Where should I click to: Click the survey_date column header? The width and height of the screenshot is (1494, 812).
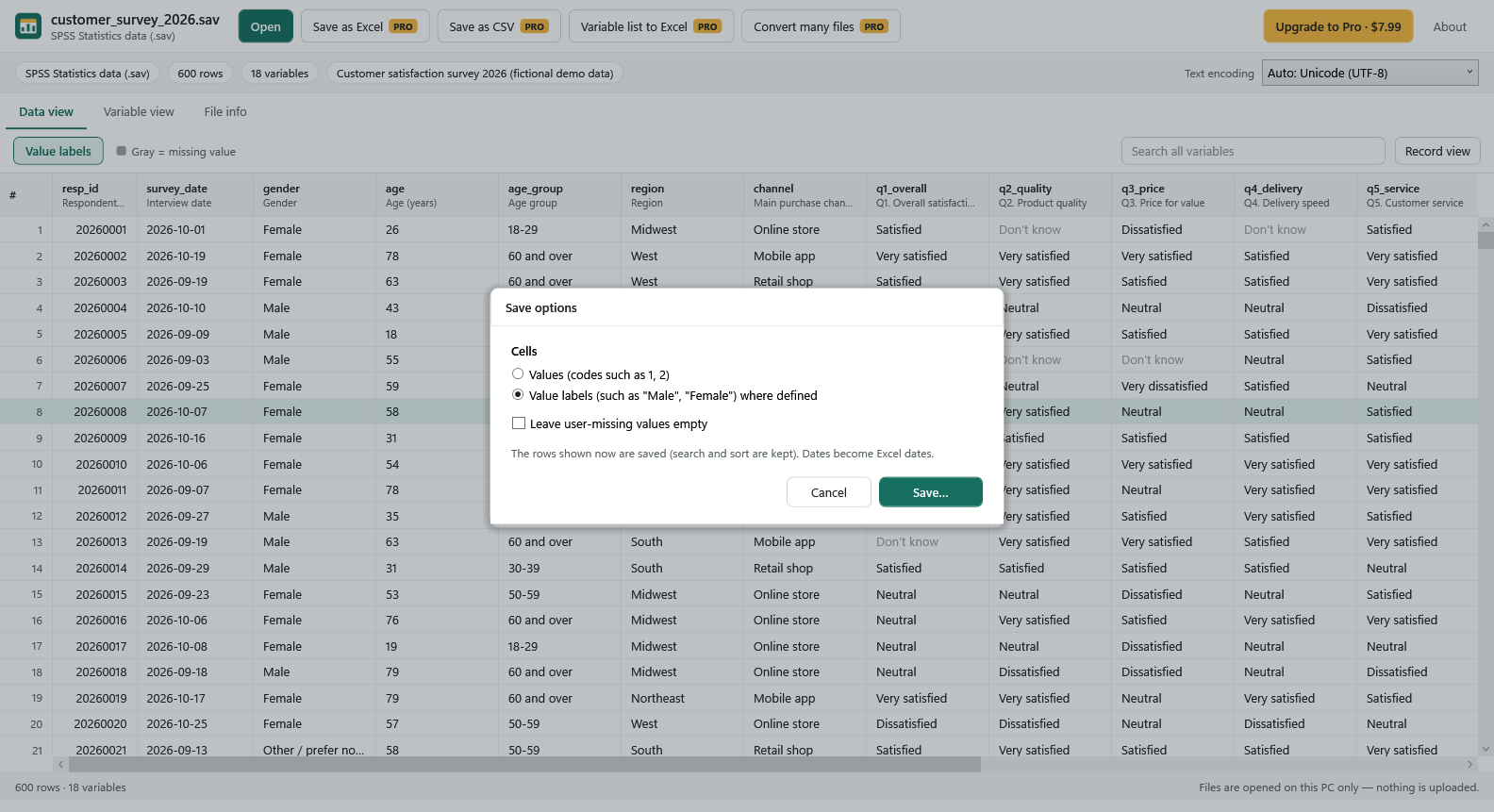click(x=195, y=195)
